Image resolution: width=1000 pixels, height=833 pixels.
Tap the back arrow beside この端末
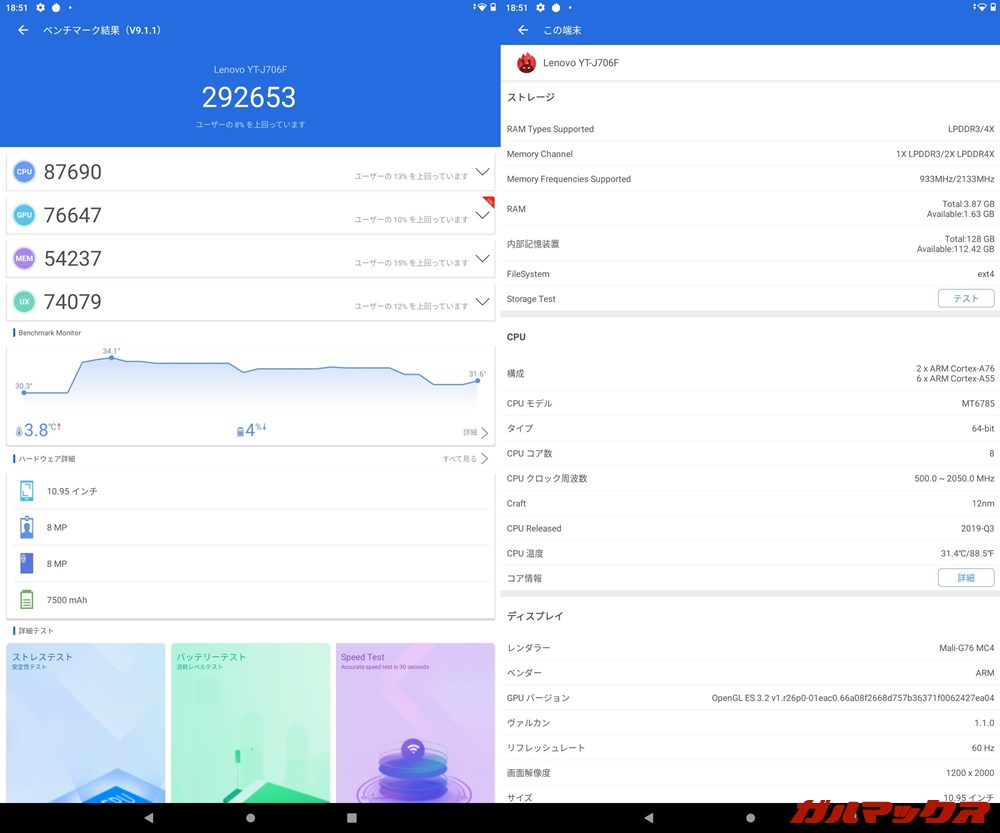coord(523,30)
